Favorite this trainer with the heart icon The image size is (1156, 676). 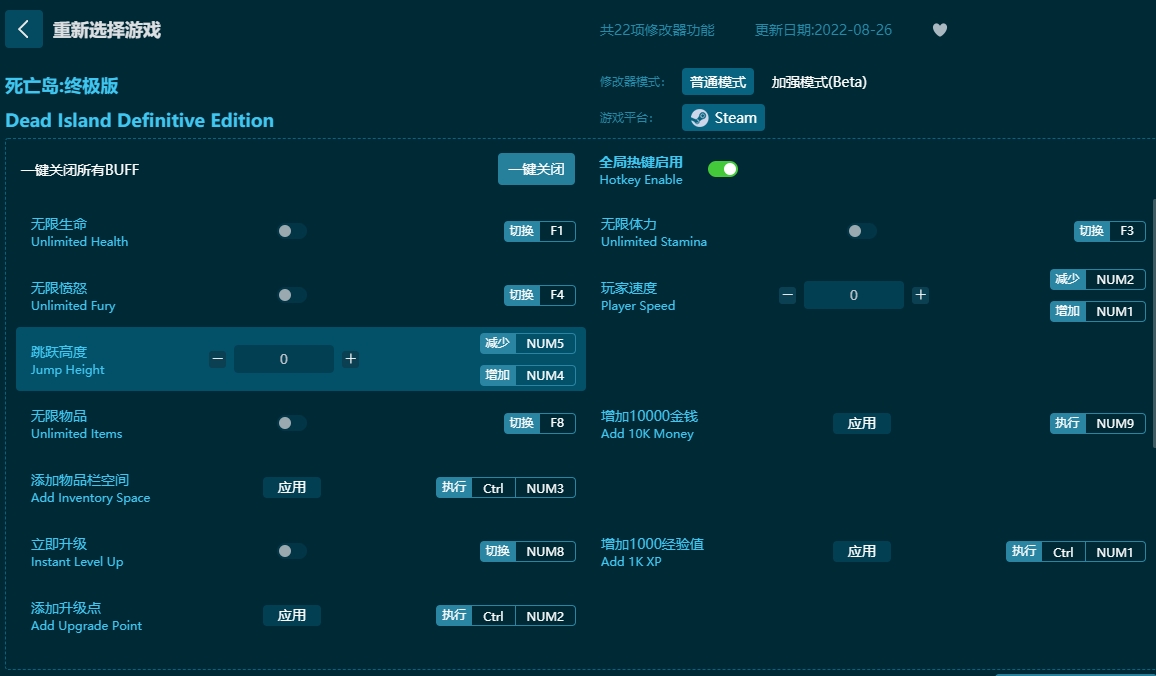[x=939, y=30]
